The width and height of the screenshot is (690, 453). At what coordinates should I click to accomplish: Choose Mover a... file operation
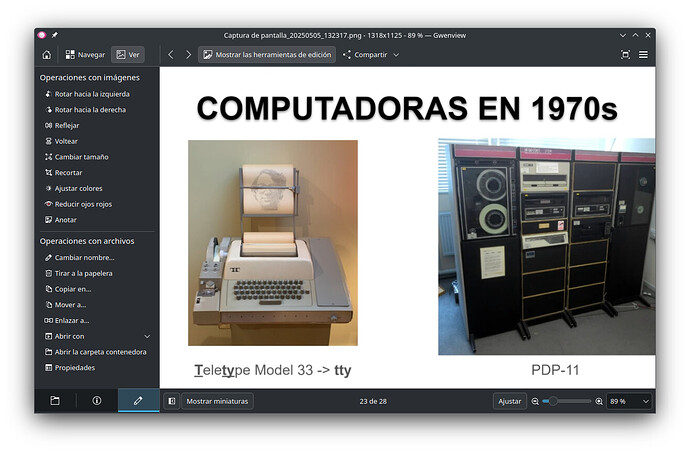coord(65,305)
